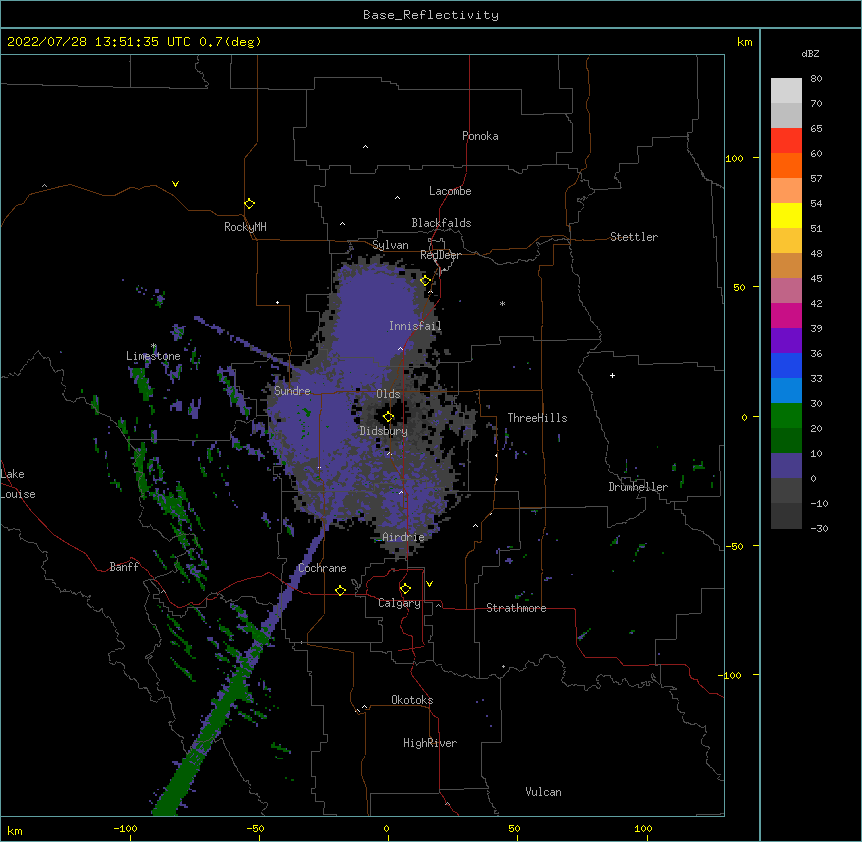Click the yellow V marker northwest of RockyMH

coord(175,184)
